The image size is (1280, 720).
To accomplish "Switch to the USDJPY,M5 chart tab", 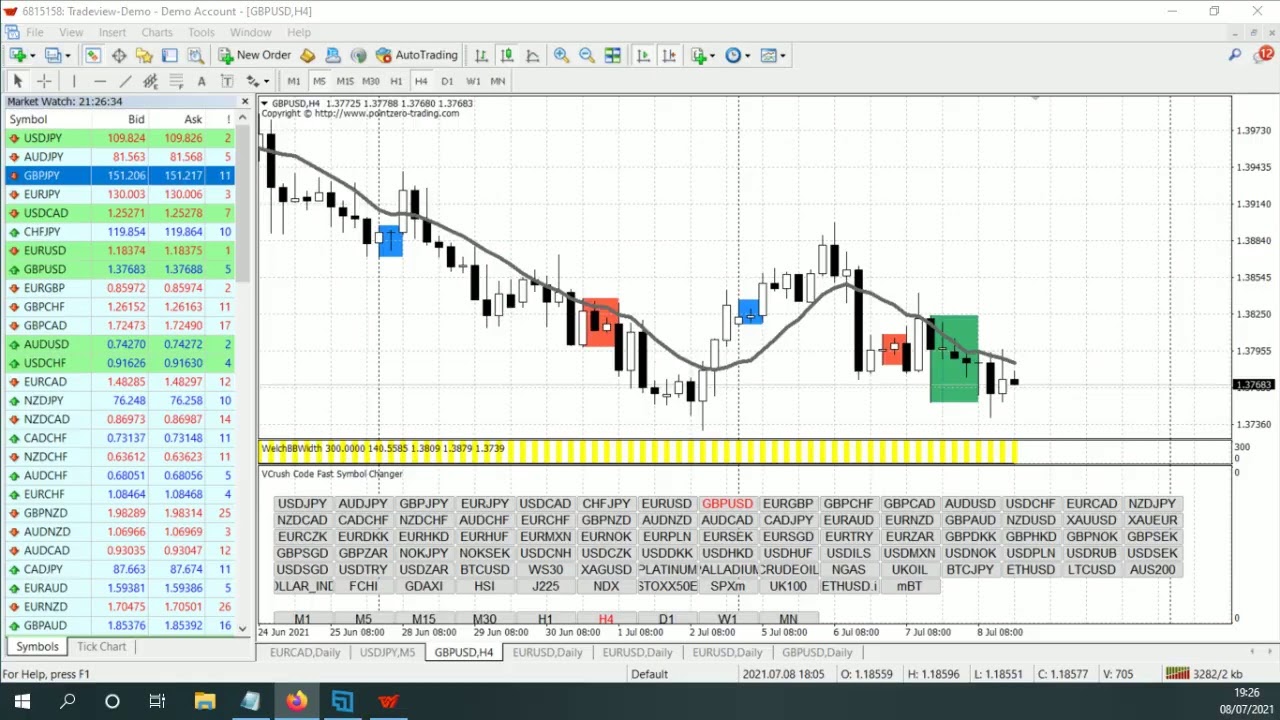I will (387, 653).
